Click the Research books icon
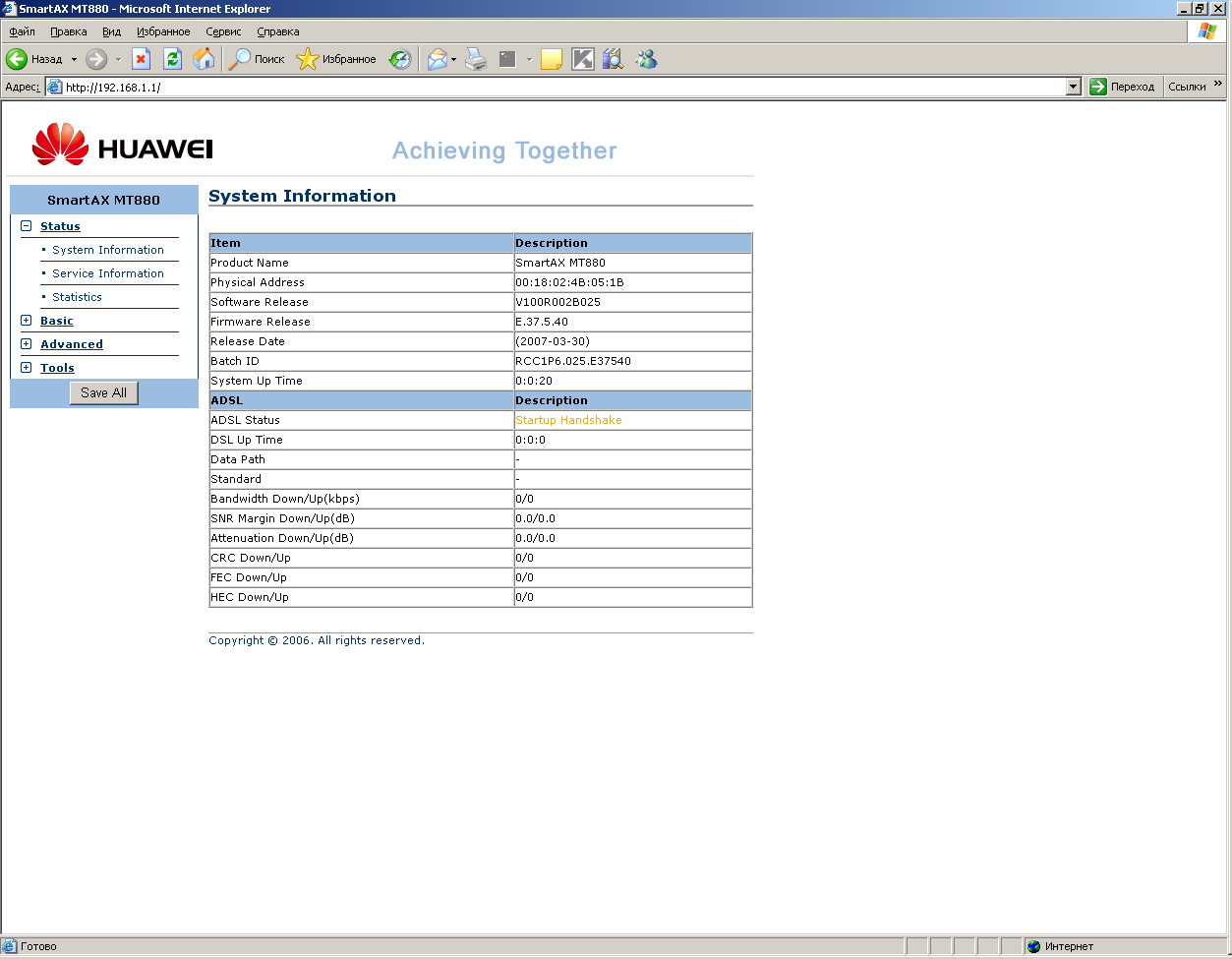Screen dimensions: 1232x959 (614, 59)
